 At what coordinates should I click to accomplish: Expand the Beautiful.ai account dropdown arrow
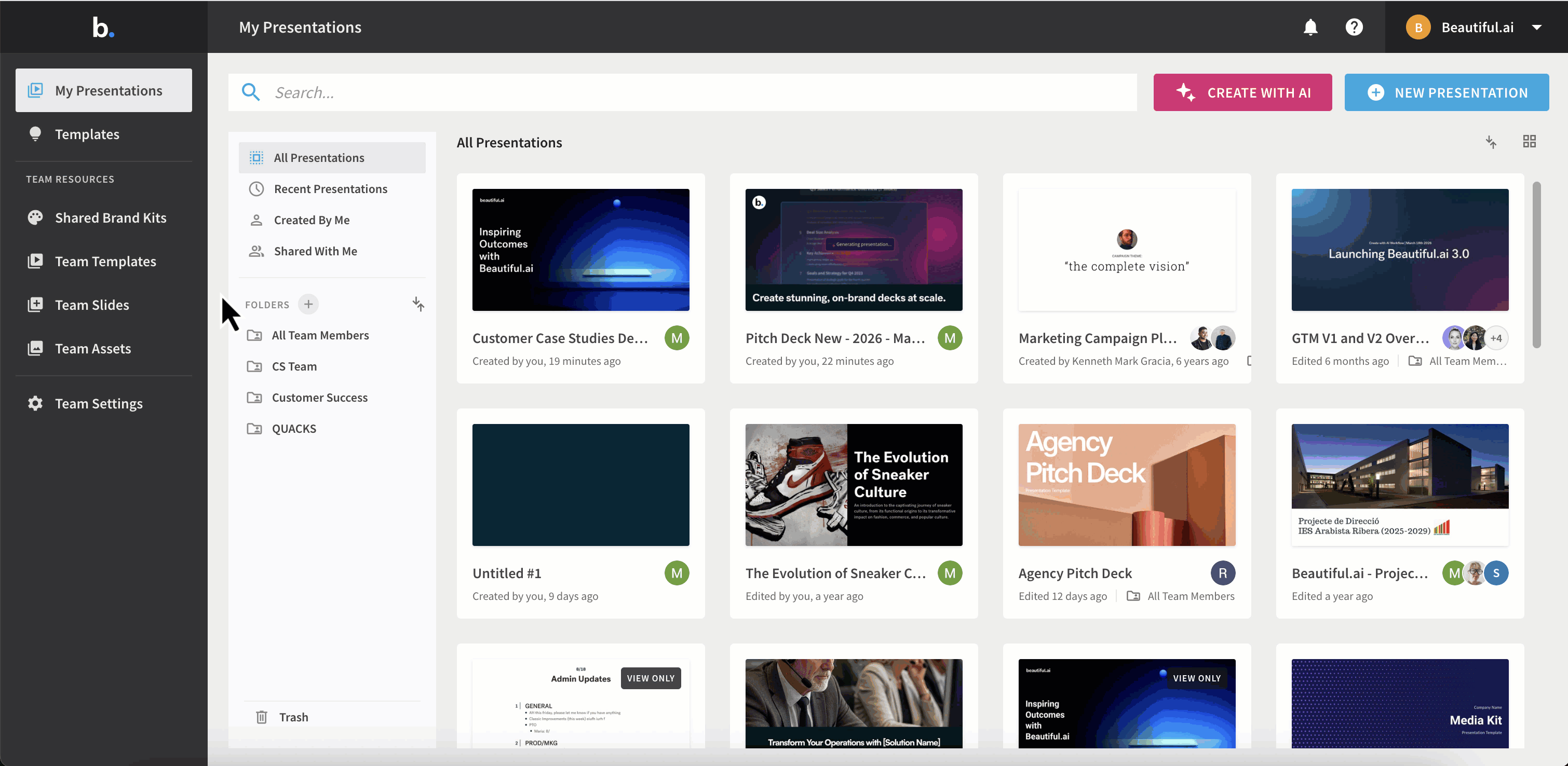1536,28
